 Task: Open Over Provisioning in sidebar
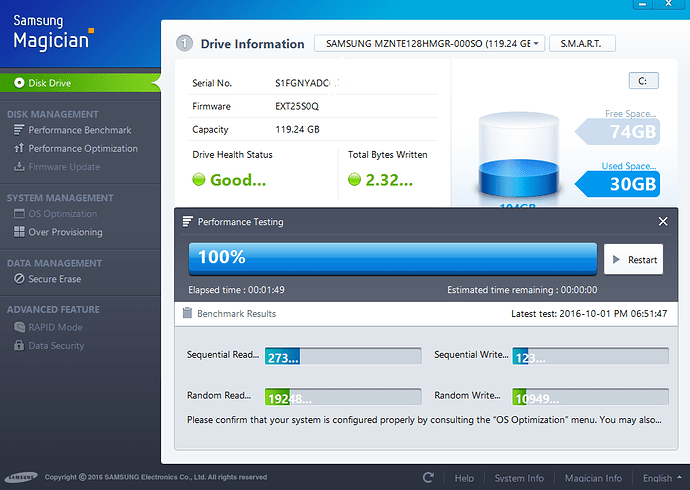(66, 232)
